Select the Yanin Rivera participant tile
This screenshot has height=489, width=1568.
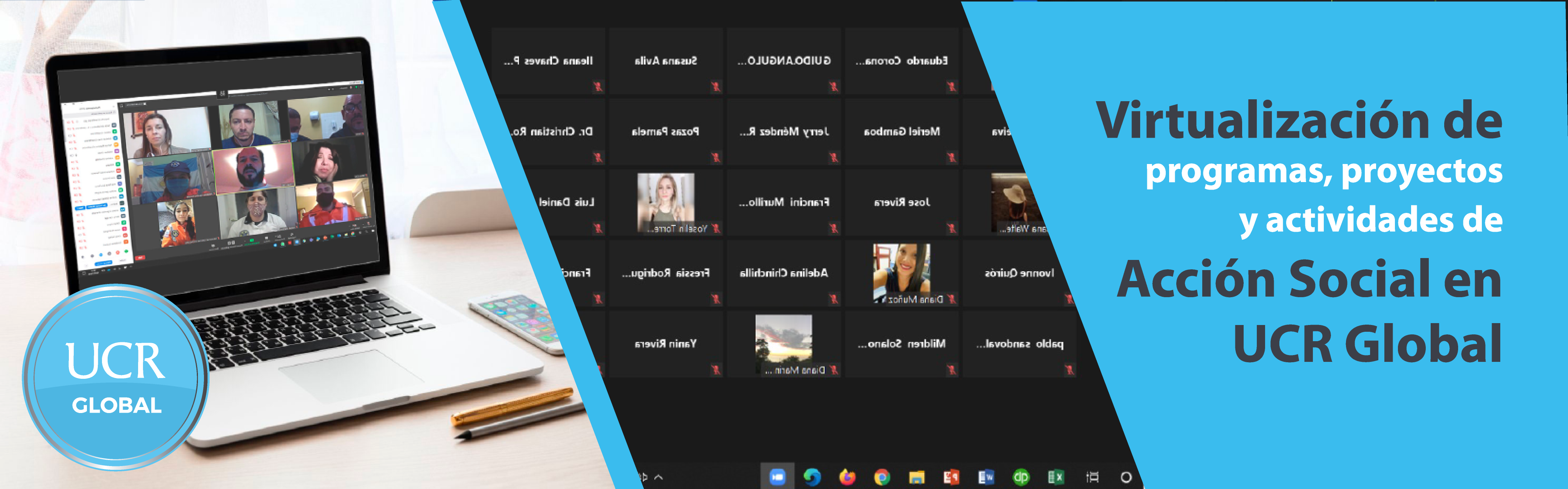(x=666, y=344)
